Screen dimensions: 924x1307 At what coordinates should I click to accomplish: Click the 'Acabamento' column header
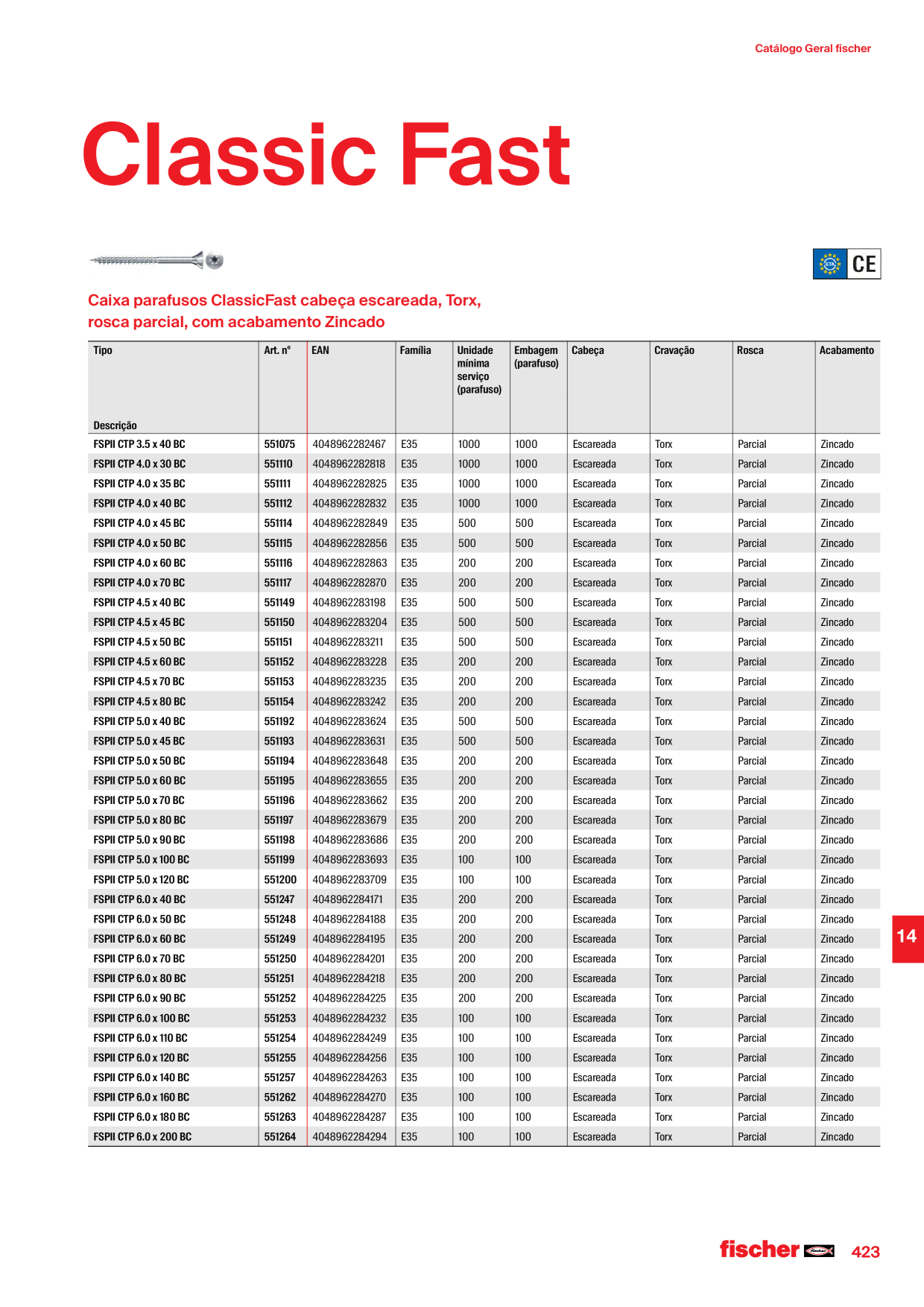tap(847, 350)
